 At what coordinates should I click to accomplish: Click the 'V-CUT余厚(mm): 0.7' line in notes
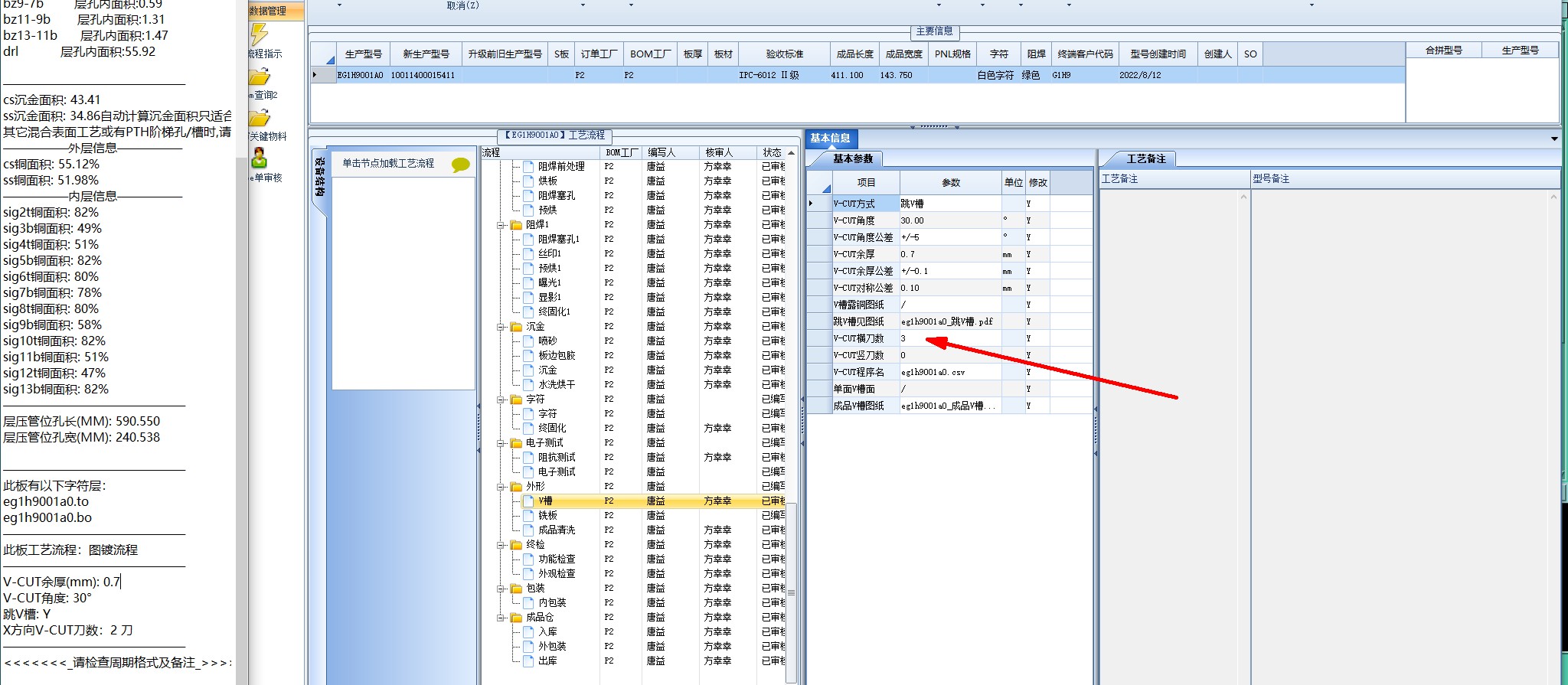click(62, 582)
